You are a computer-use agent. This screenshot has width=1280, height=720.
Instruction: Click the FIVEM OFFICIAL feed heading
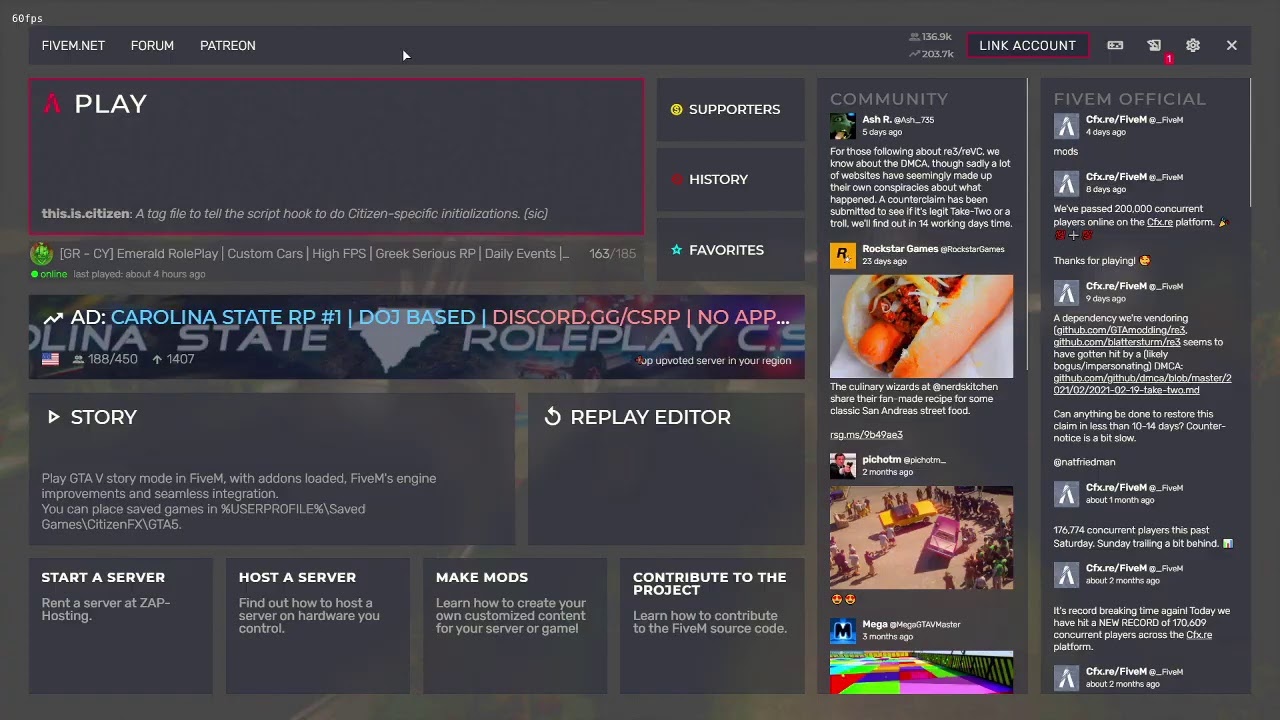point(1129,99)
